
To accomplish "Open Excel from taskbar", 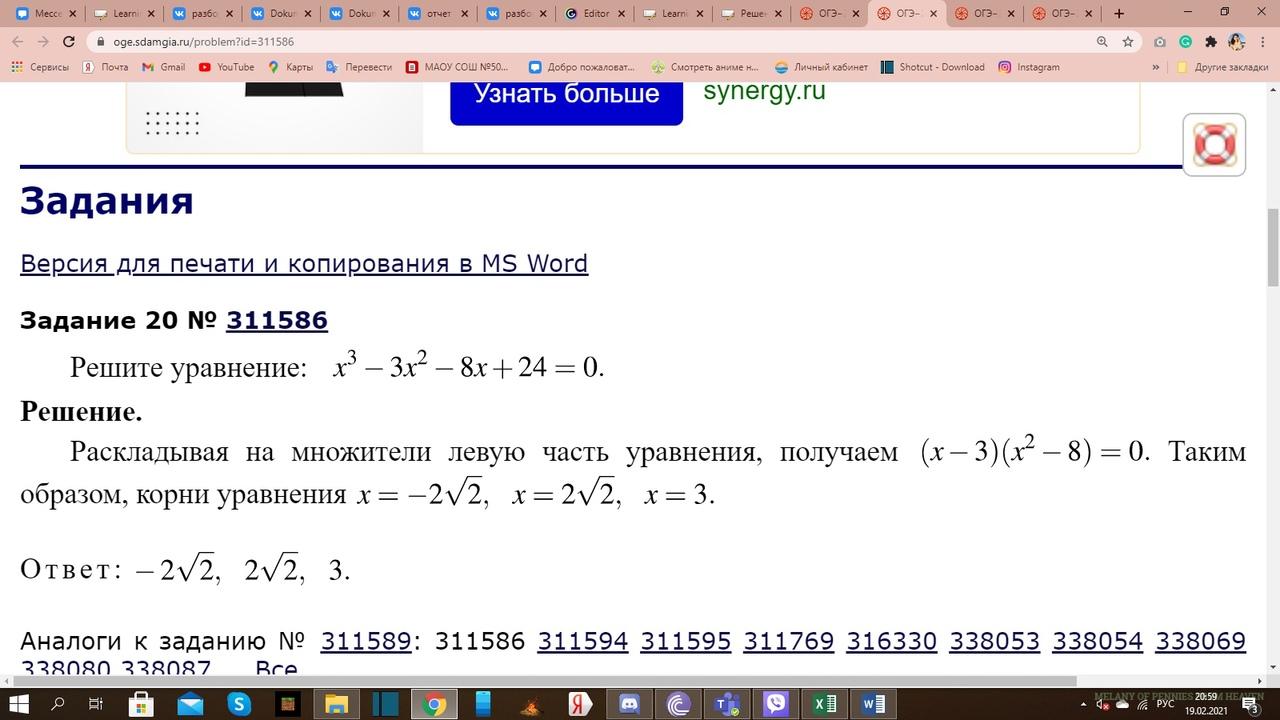I will tap(825, 705).
